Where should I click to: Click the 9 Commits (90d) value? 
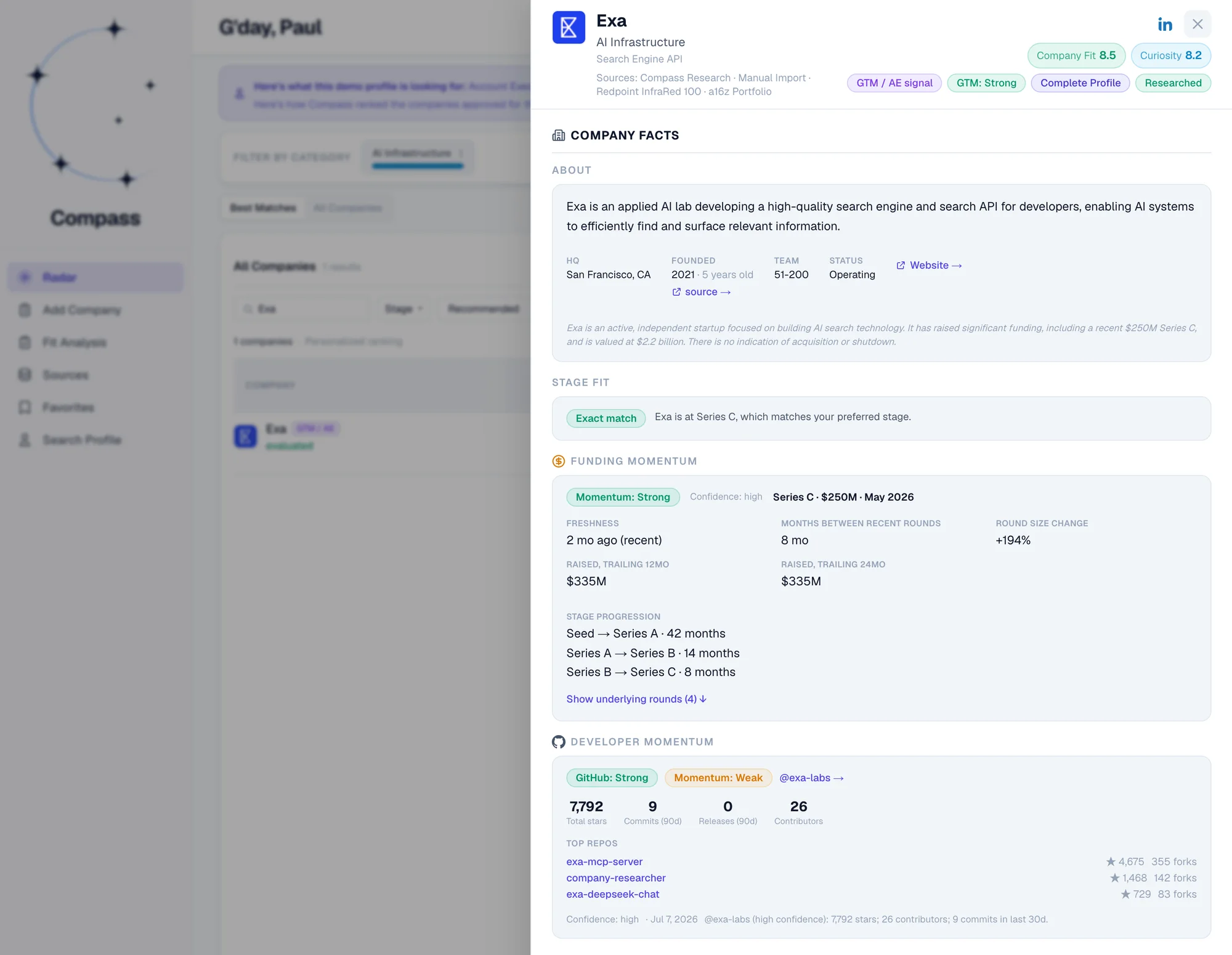click(652, 807)
